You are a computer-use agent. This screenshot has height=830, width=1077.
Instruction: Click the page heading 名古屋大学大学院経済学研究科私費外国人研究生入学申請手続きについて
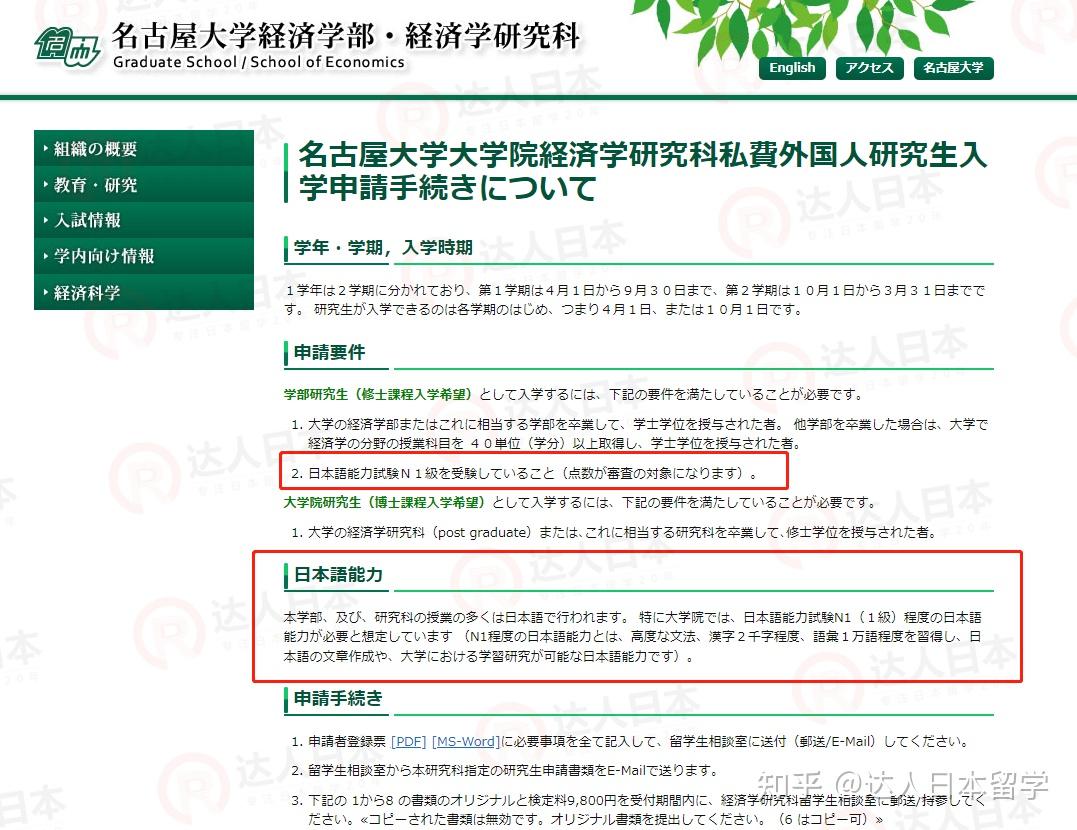pos(642,171)
